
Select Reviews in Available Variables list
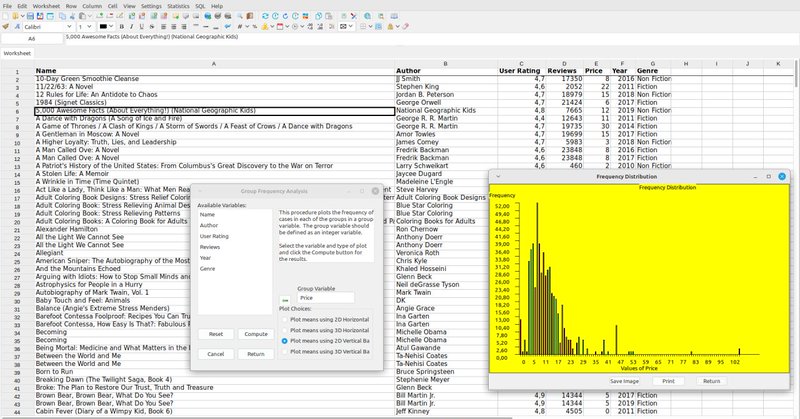click(209, 245)
